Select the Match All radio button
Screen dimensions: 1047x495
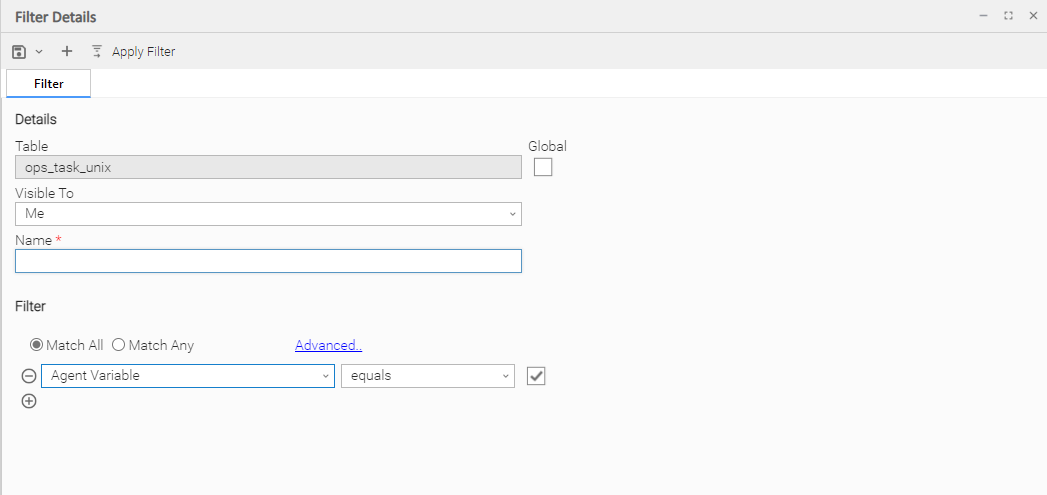pyautogui.click(x=37, y=345)
